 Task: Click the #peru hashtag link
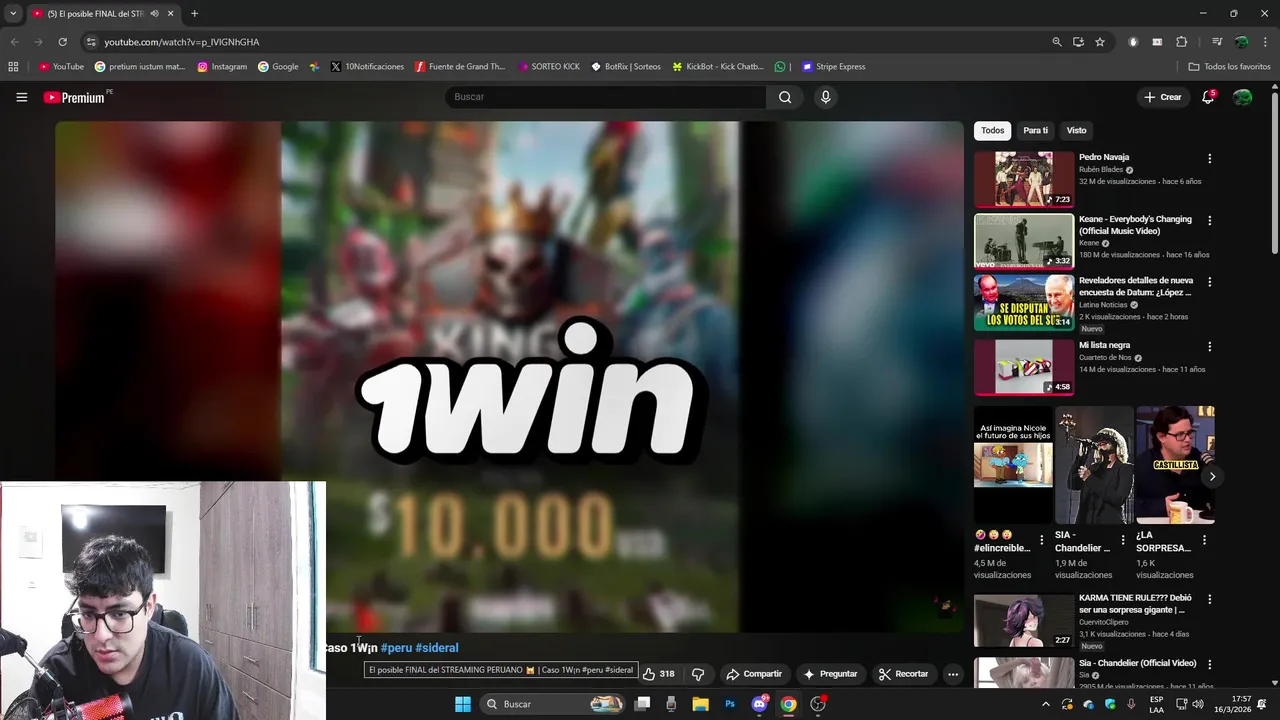(396, 648)
